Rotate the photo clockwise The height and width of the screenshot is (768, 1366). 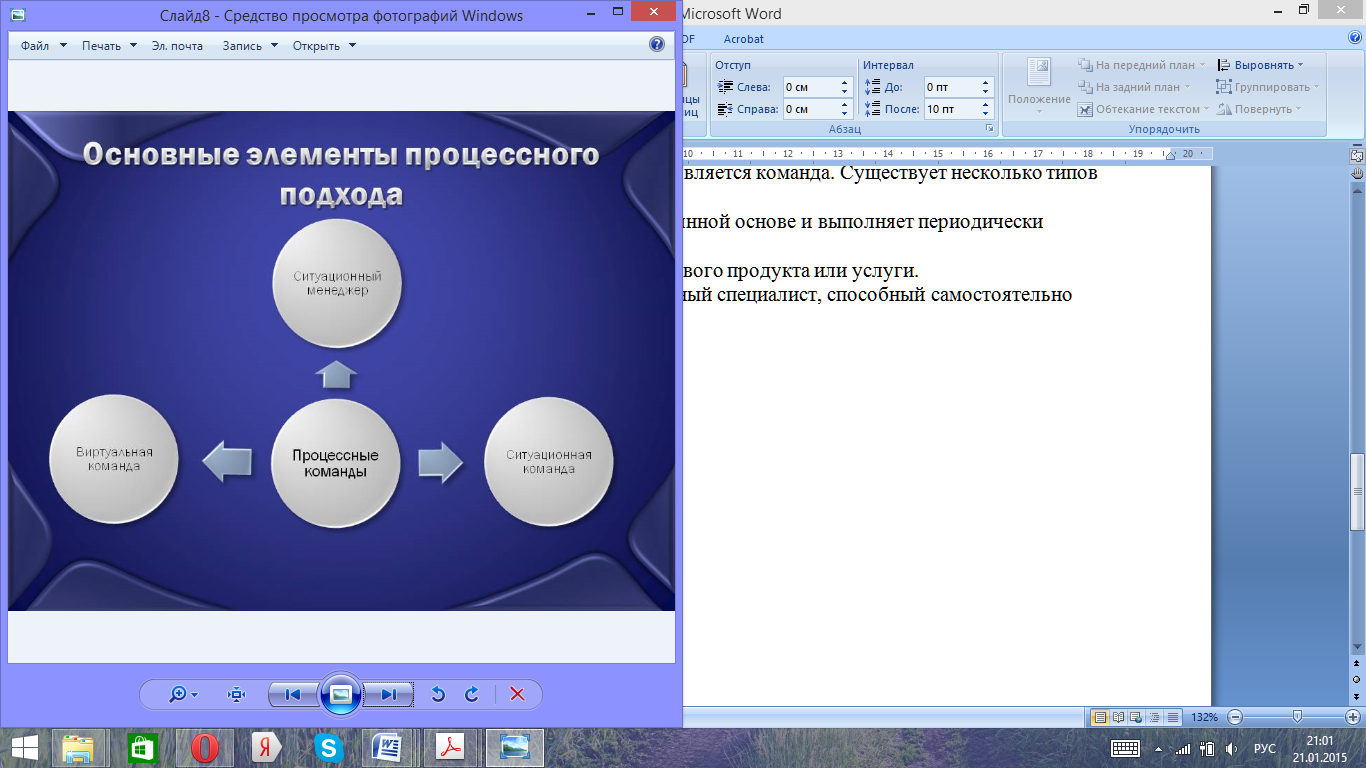[x=472, y=694]
